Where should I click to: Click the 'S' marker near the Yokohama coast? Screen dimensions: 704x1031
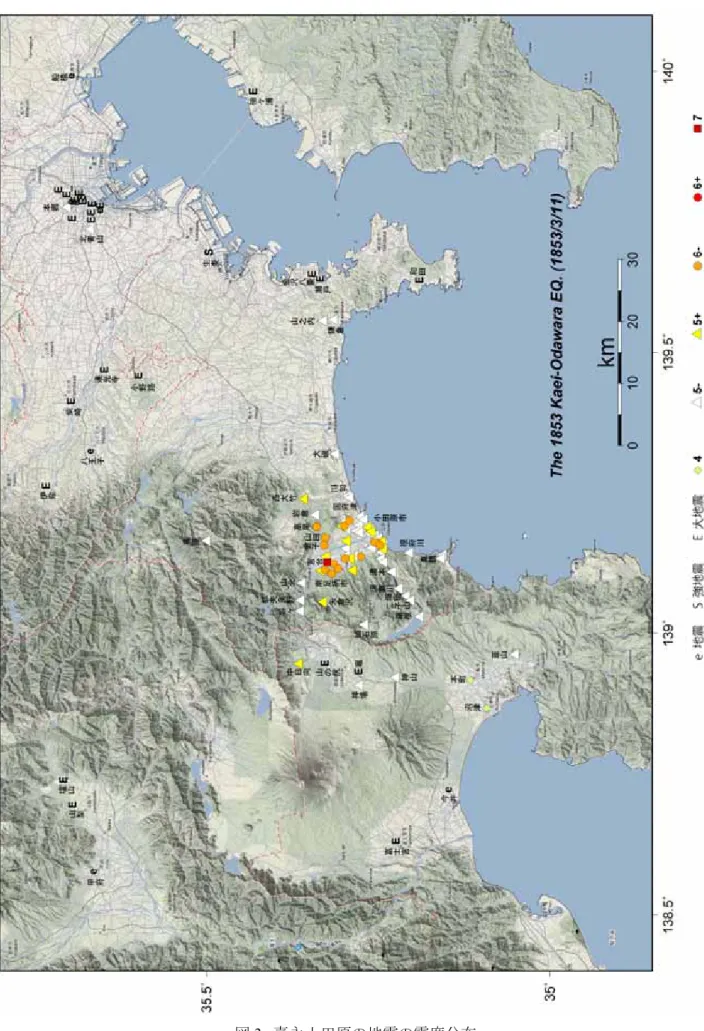point(208,251)
